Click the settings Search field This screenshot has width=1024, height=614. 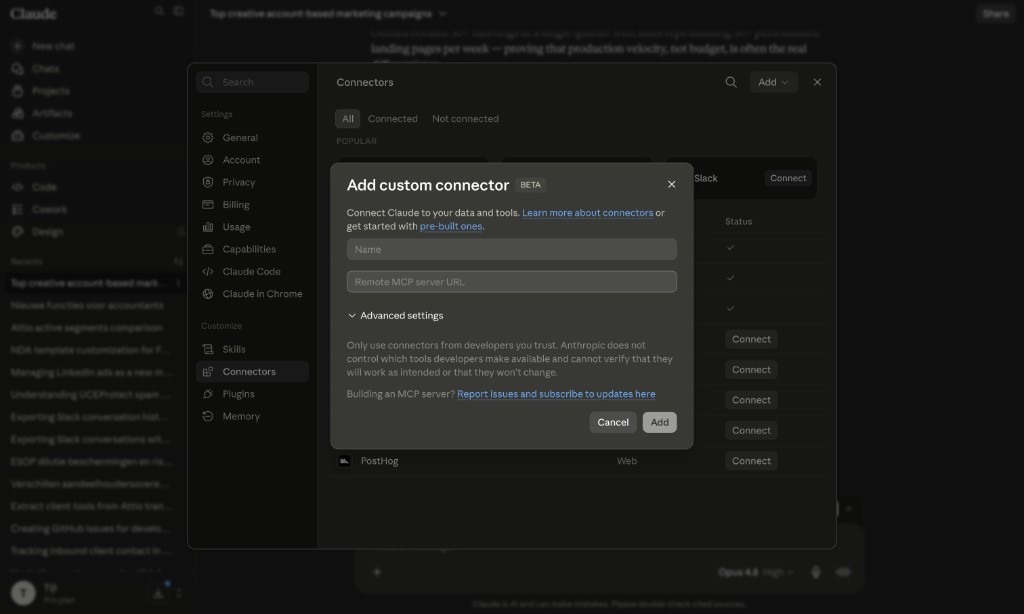(252, 82)
